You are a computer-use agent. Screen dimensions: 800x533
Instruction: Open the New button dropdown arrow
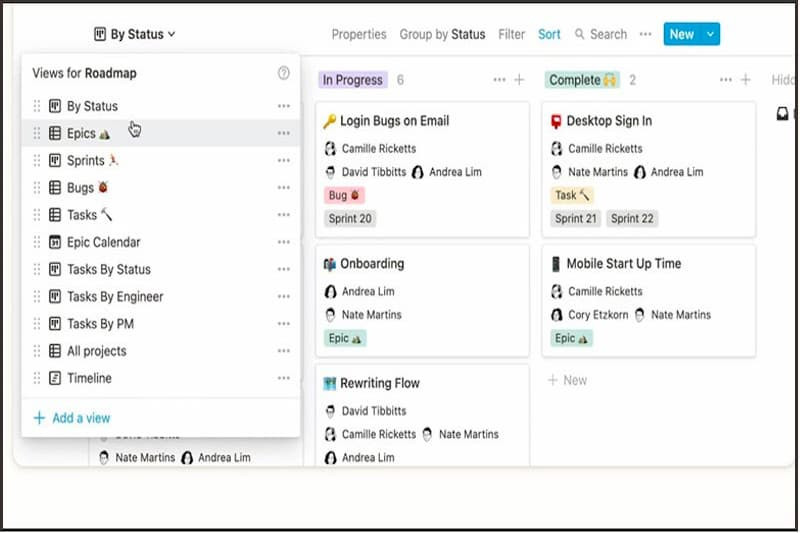710,34
